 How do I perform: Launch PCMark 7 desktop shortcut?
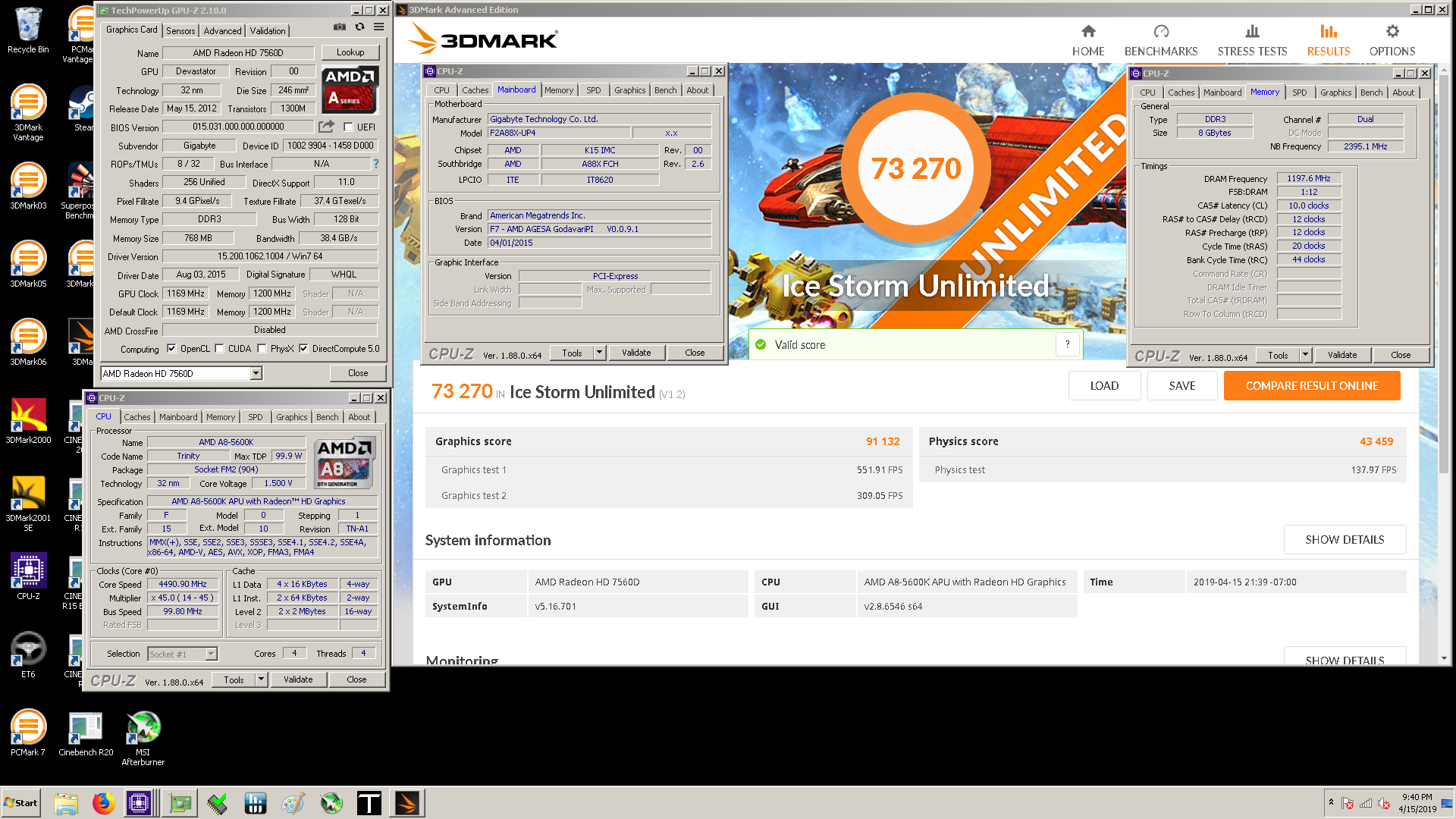coord(28,733)
